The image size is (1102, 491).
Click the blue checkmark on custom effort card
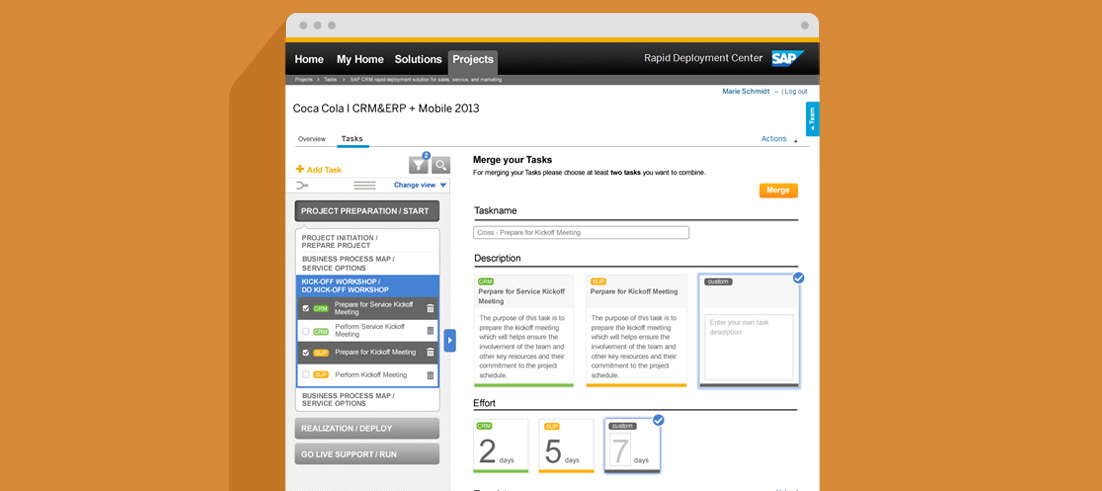(x=659, y=421)
